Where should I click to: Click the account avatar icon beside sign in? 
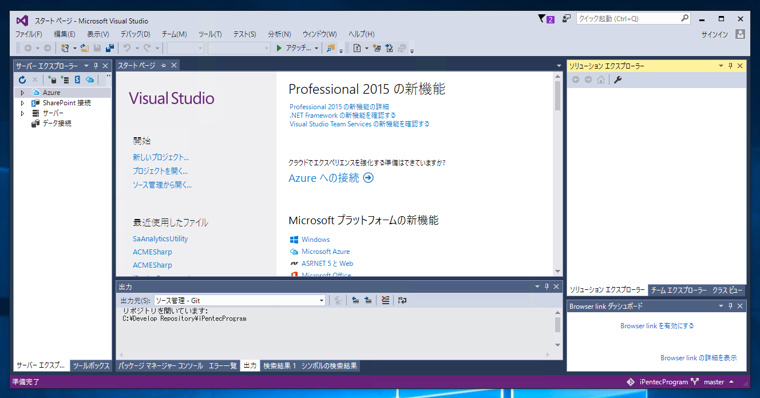point(740,34)
